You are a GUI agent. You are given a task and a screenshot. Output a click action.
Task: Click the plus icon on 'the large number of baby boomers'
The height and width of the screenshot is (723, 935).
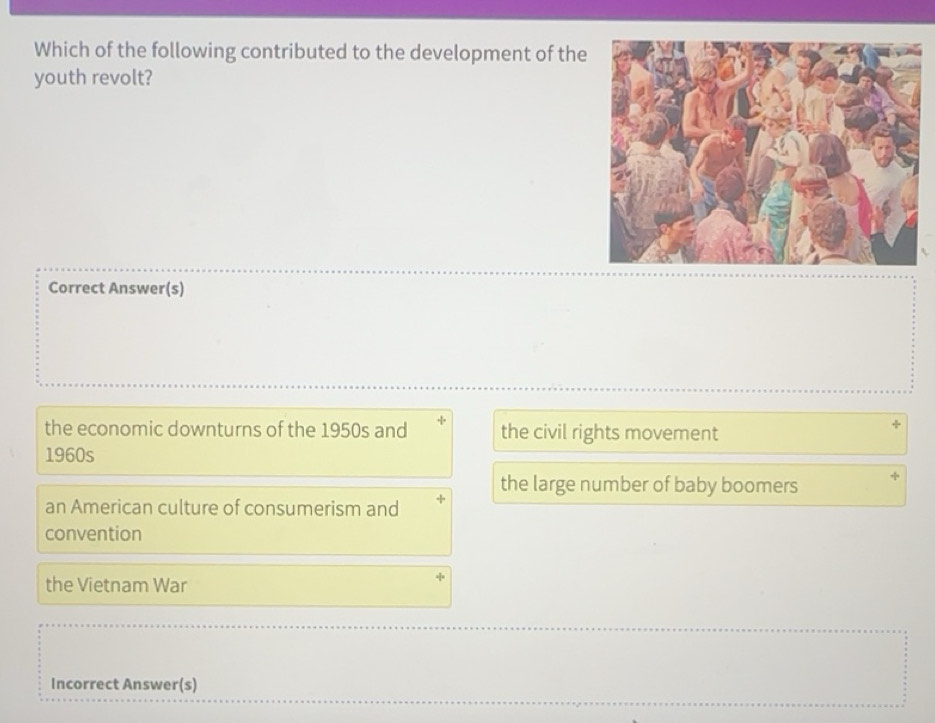click(x=893, y=477)
